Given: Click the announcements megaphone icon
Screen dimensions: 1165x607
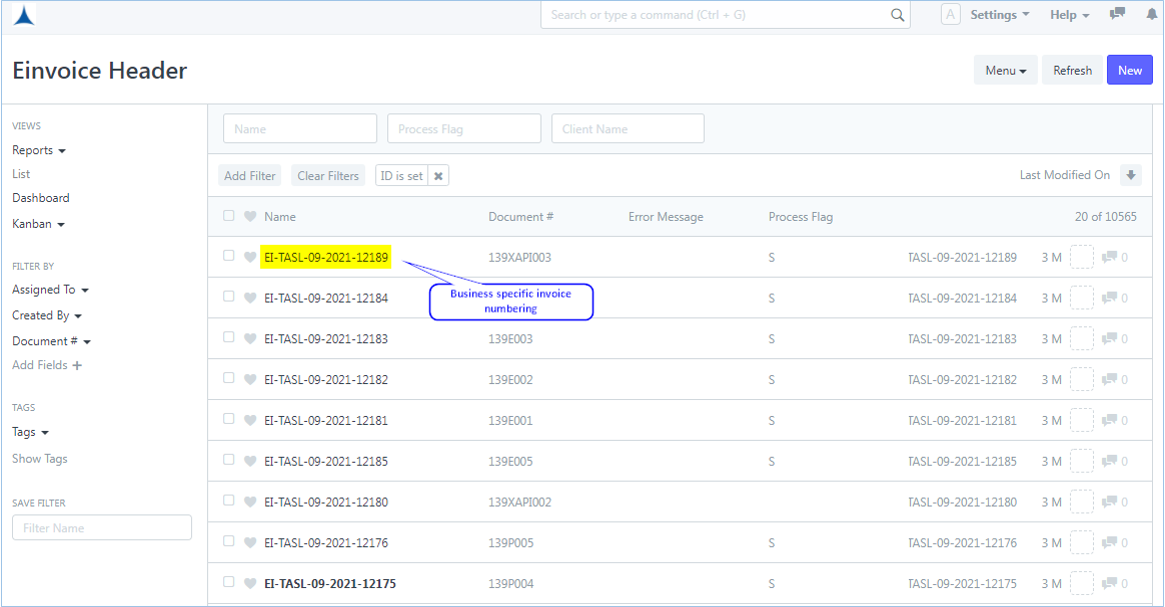Looking at the screenshot, I should coord(1117,14).
